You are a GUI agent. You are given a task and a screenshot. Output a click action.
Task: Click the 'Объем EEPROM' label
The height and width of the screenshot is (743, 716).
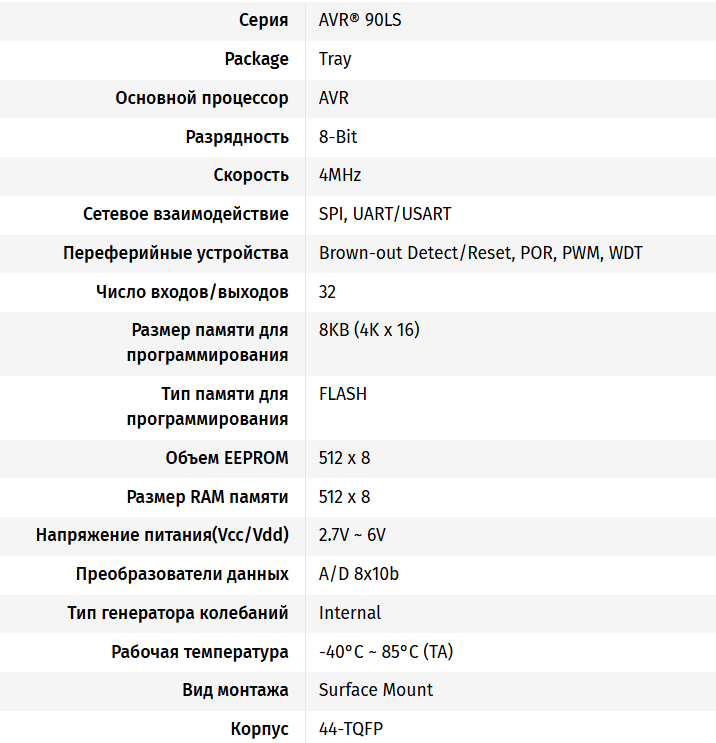(227, 458)
